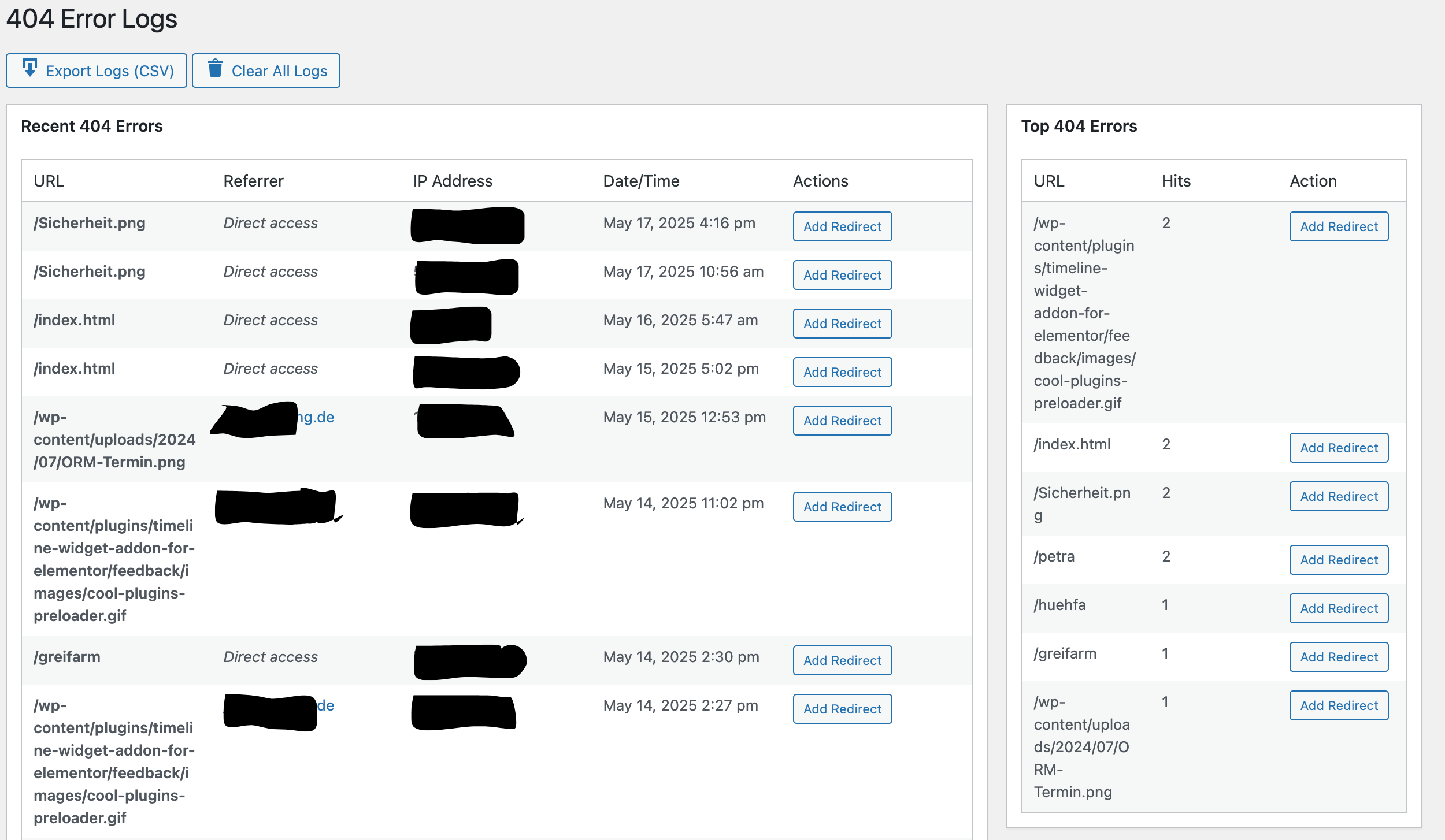Clear all 404 logs
1445x840 pixels.
[266, 70]
